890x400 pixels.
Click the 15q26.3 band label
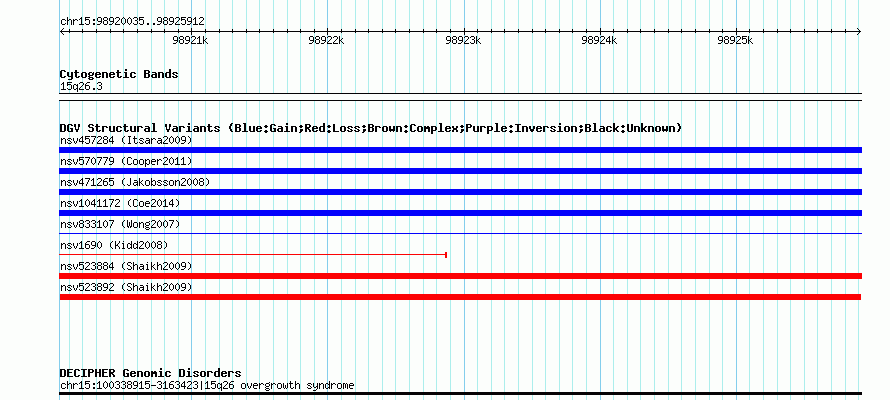click(81, 87)
